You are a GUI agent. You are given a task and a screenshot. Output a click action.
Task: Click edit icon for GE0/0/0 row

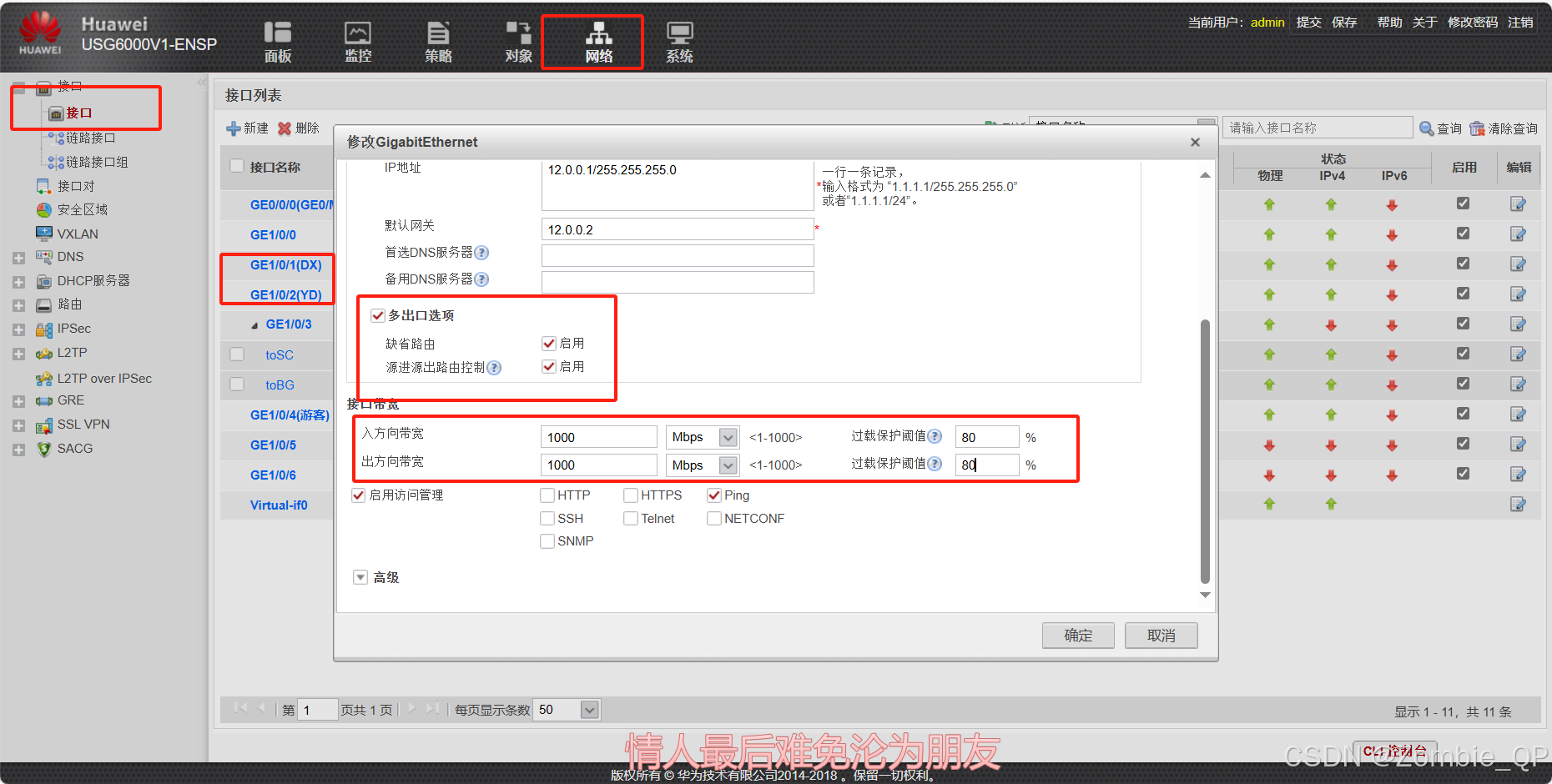click(x=1518, y=204)
